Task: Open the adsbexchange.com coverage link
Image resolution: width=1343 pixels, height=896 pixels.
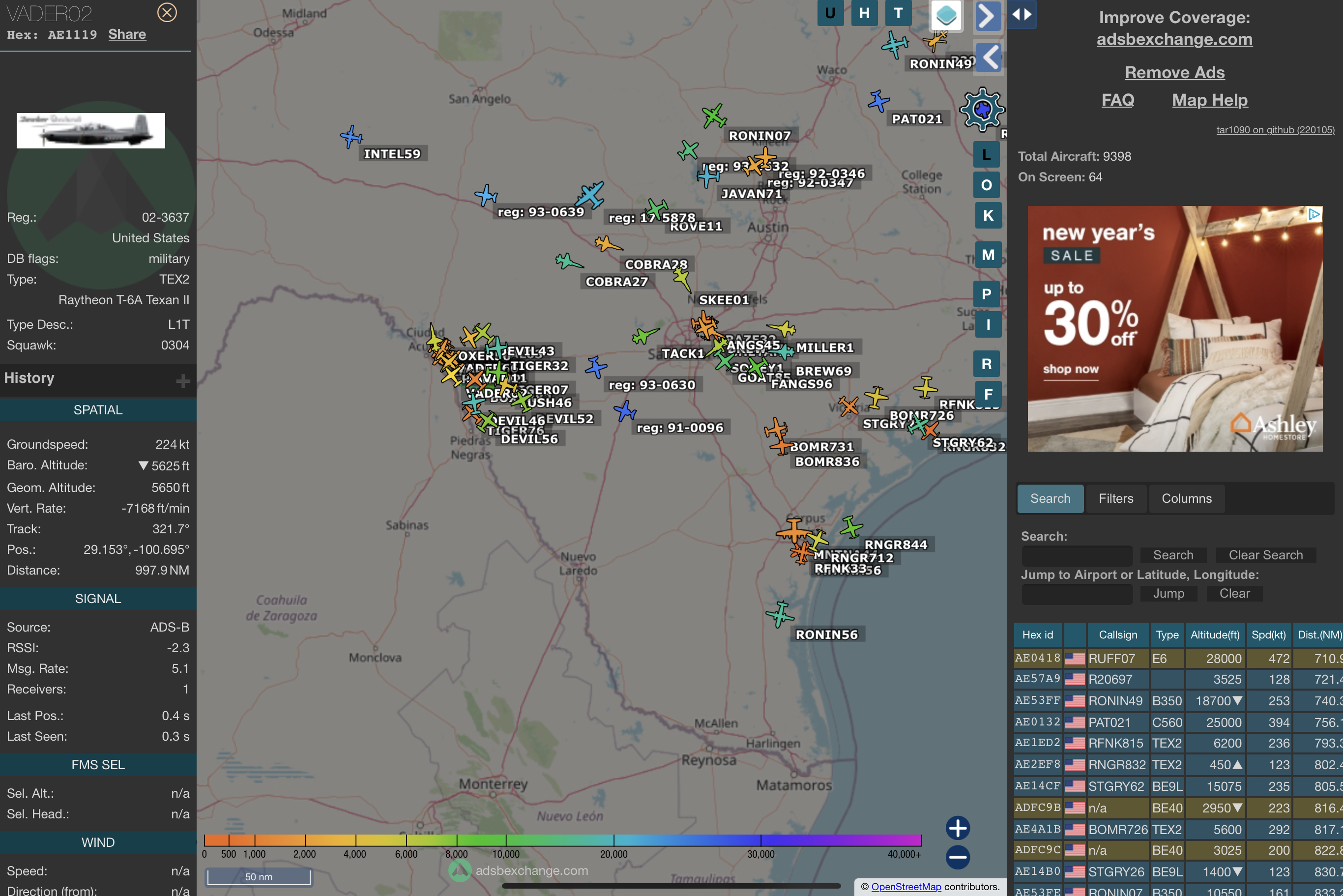Action: pos(1174,39)
